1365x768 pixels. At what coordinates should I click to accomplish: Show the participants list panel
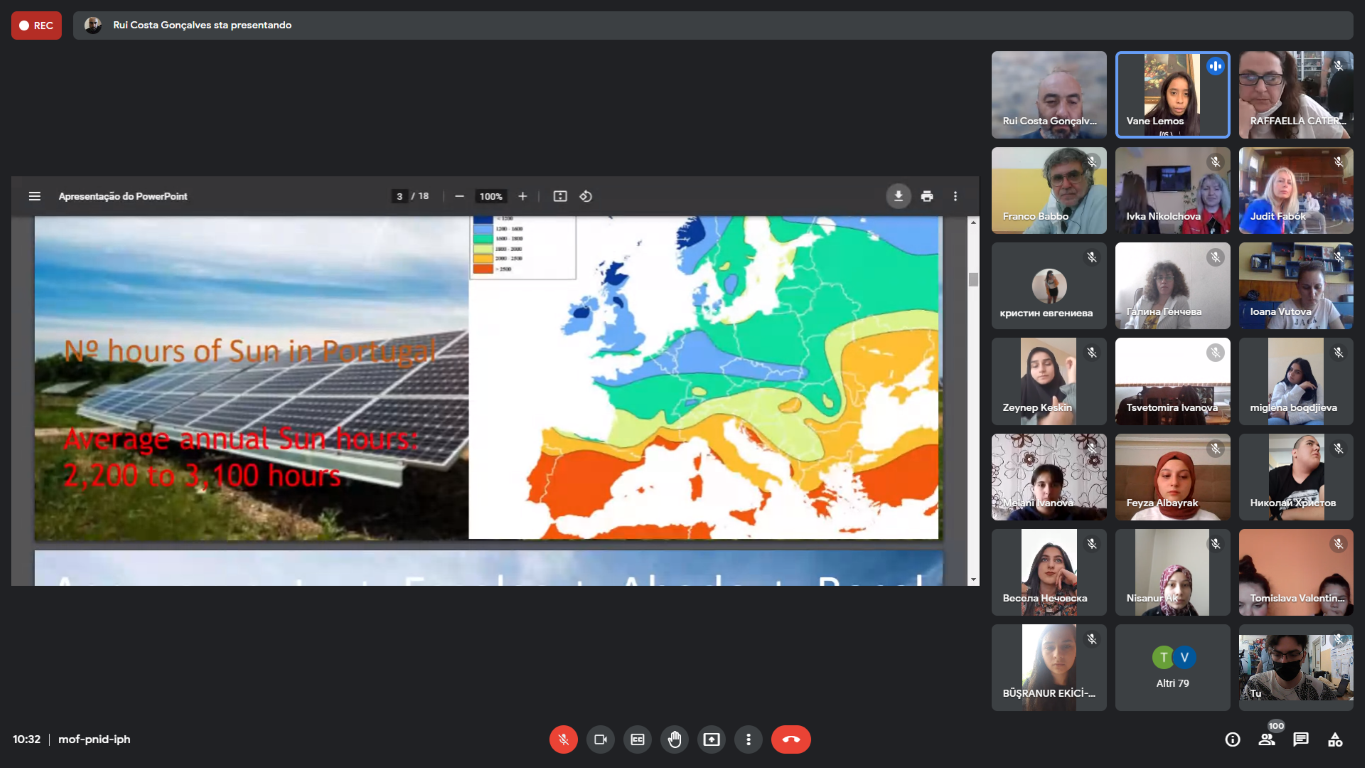(1267, 739)
